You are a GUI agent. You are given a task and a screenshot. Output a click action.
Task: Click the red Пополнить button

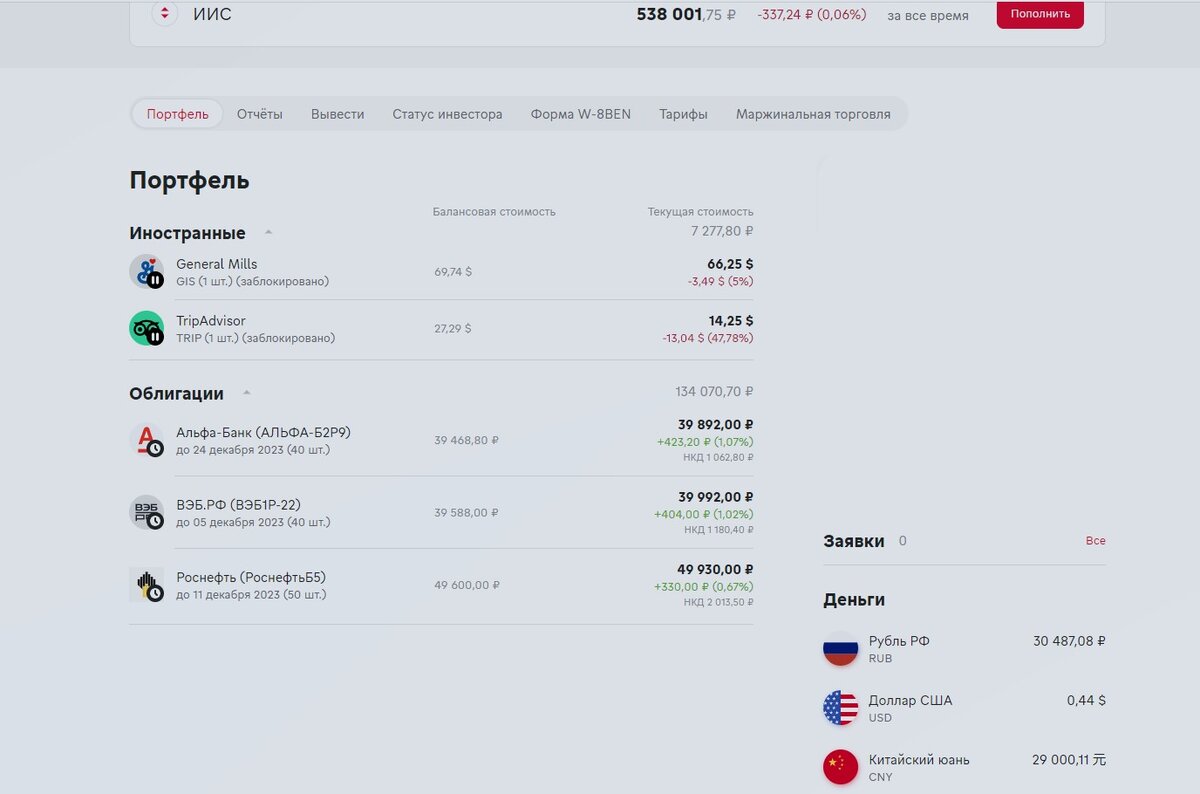[x=1040, y=14]
